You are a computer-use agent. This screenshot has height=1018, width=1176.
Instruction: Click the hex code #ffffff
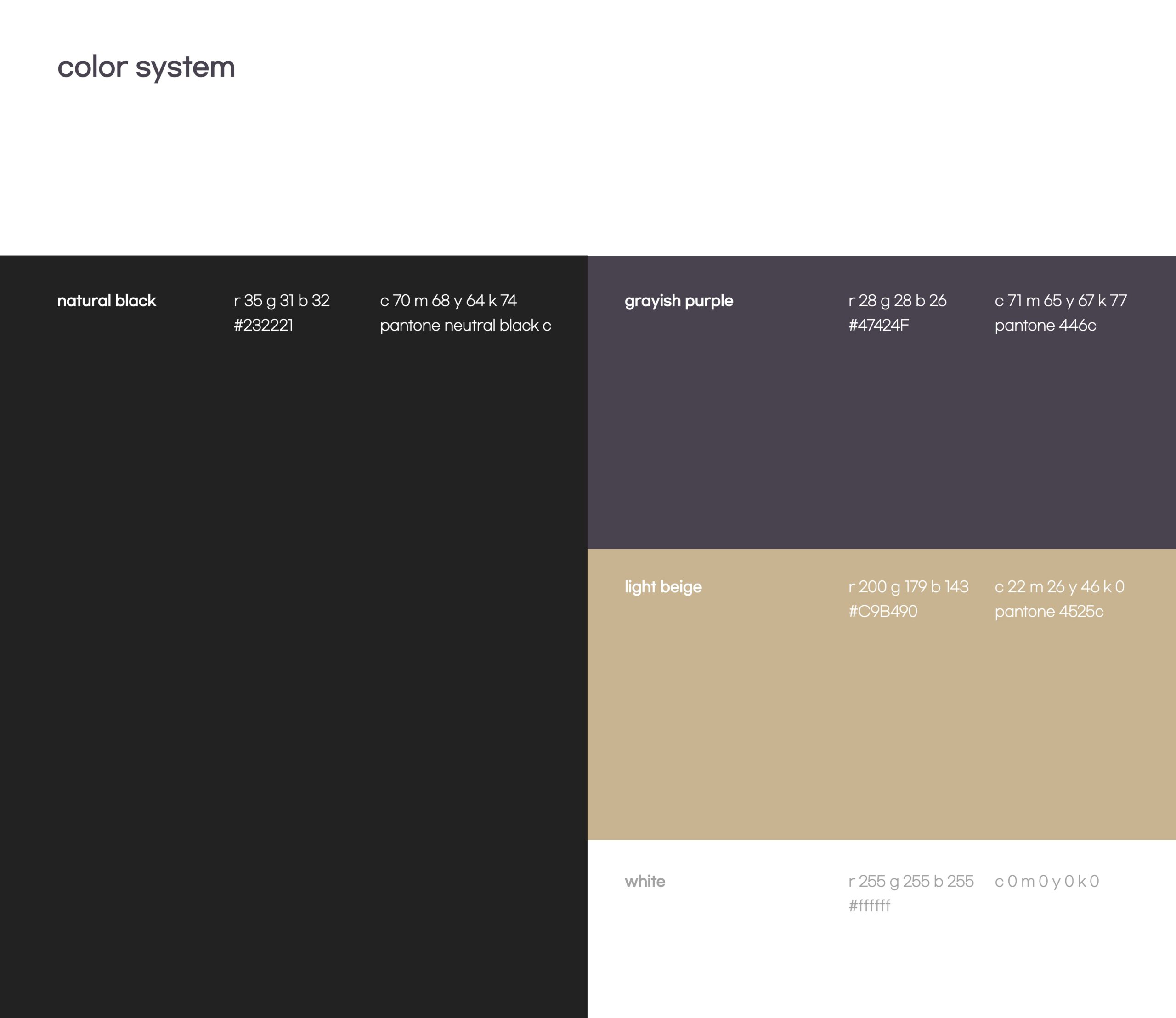(x=869, y=906)
